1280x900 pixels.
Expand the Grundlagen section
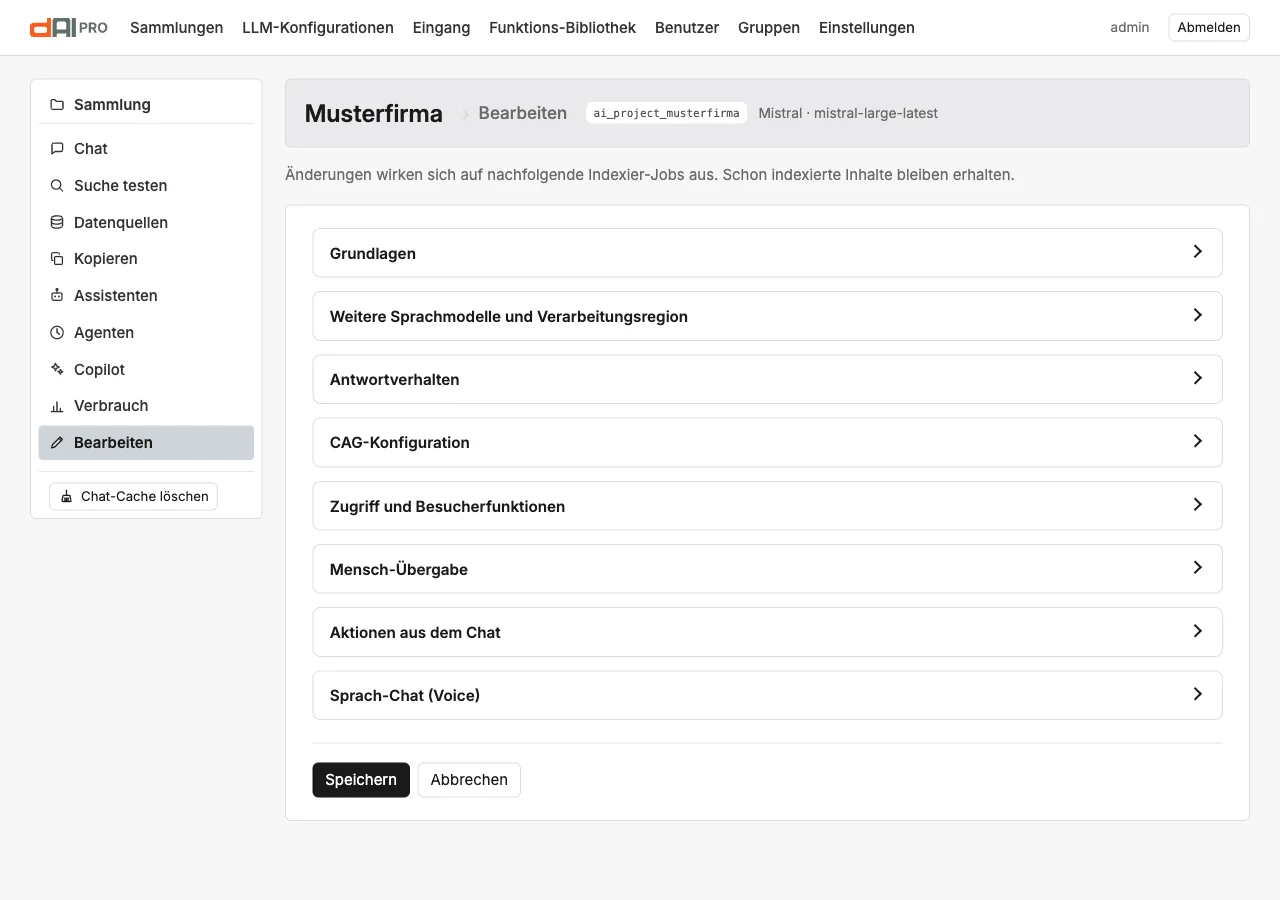(767, 253)
